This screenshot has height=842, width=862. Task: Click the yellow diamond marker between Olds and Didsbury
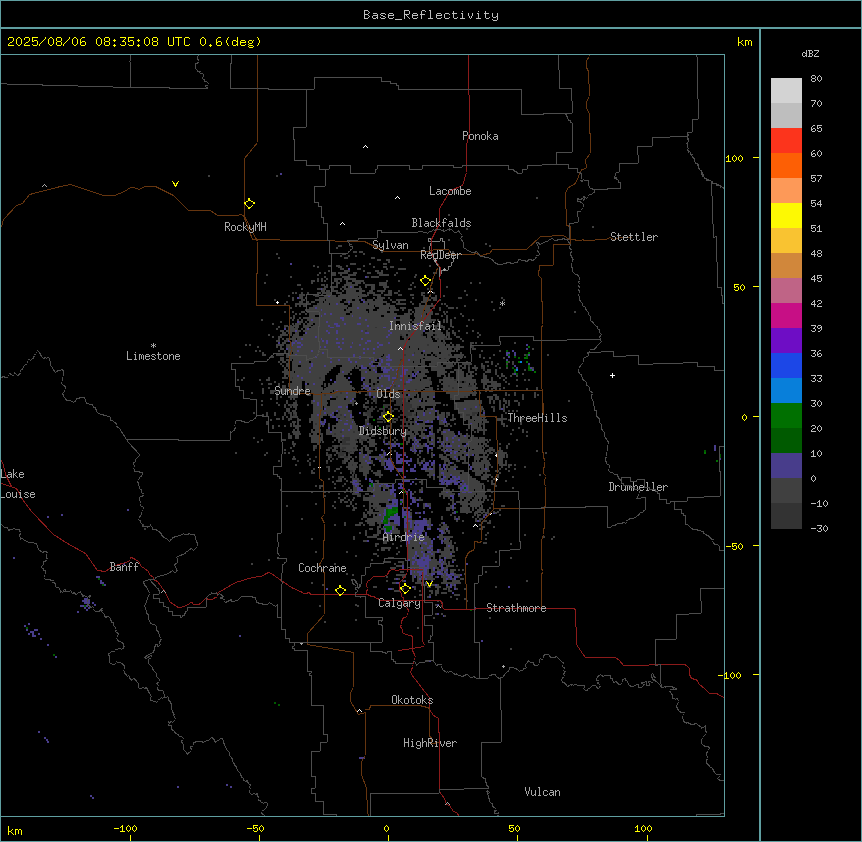click(388, 417)
